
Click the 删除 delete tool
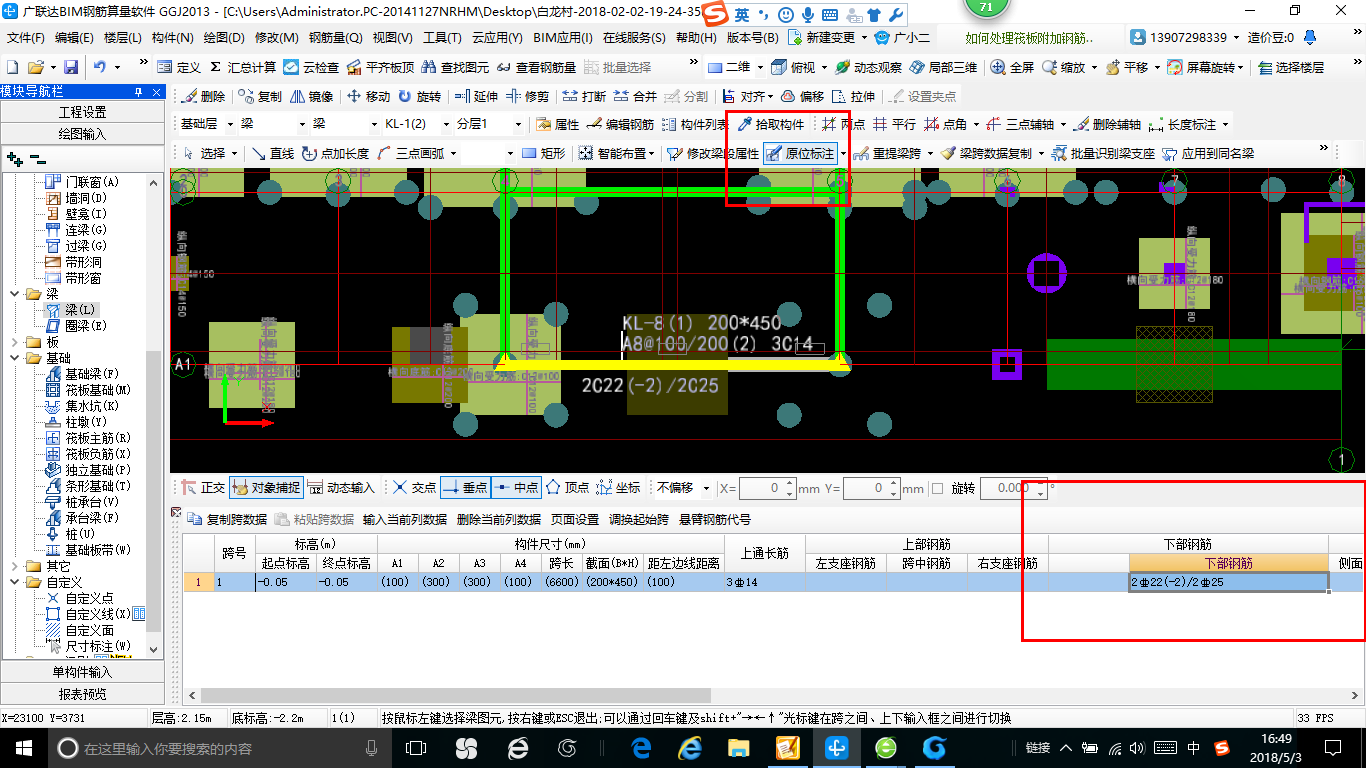[203, 97]
